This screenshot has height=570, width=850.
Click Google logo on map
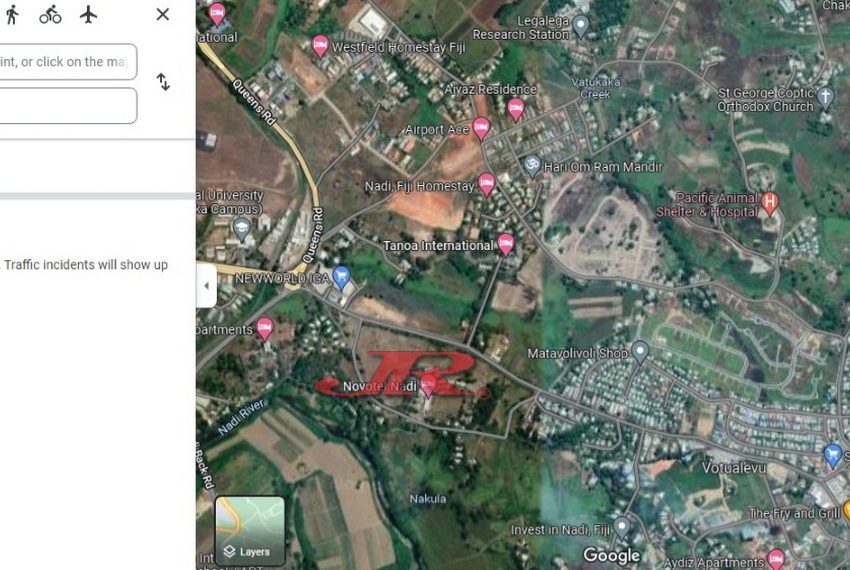point(611,555)
